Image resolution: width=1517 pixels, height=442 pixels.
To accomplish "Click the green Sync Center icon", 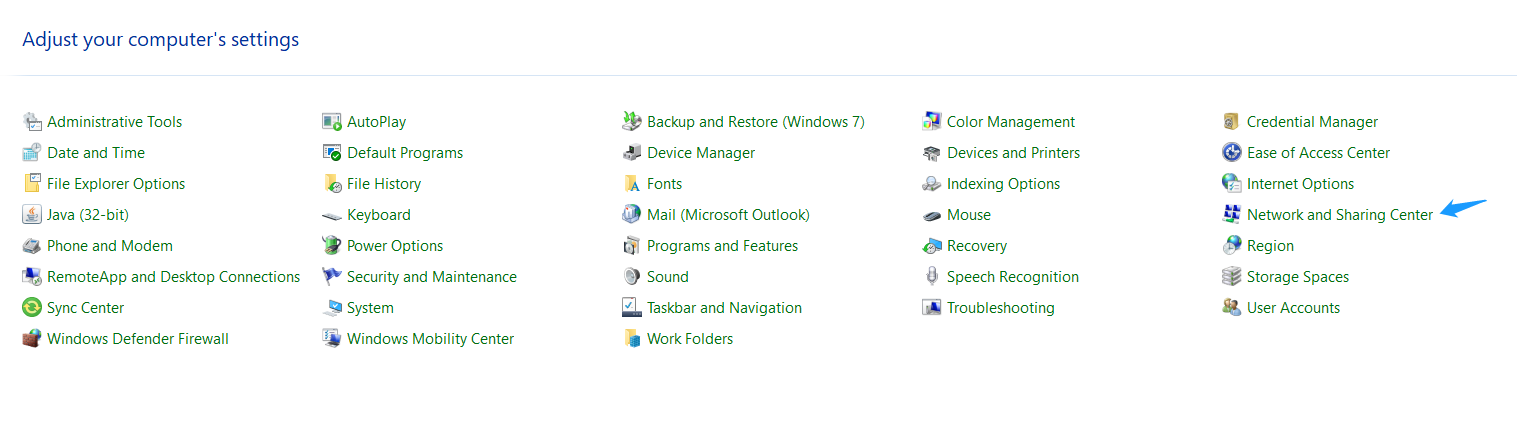I will point(31,308).
